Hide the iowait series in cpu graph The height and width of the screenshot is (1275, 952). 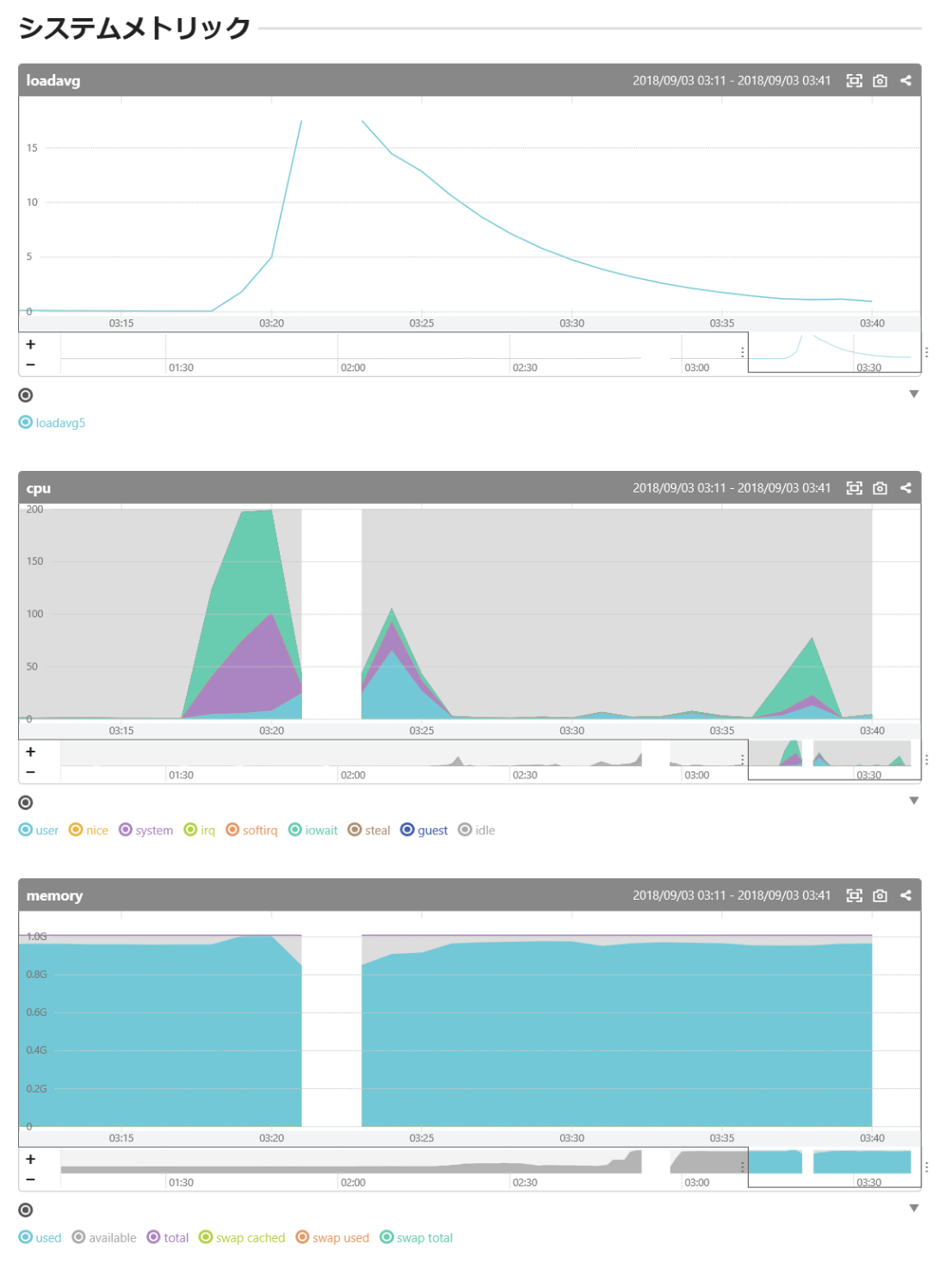coord(313,830)
